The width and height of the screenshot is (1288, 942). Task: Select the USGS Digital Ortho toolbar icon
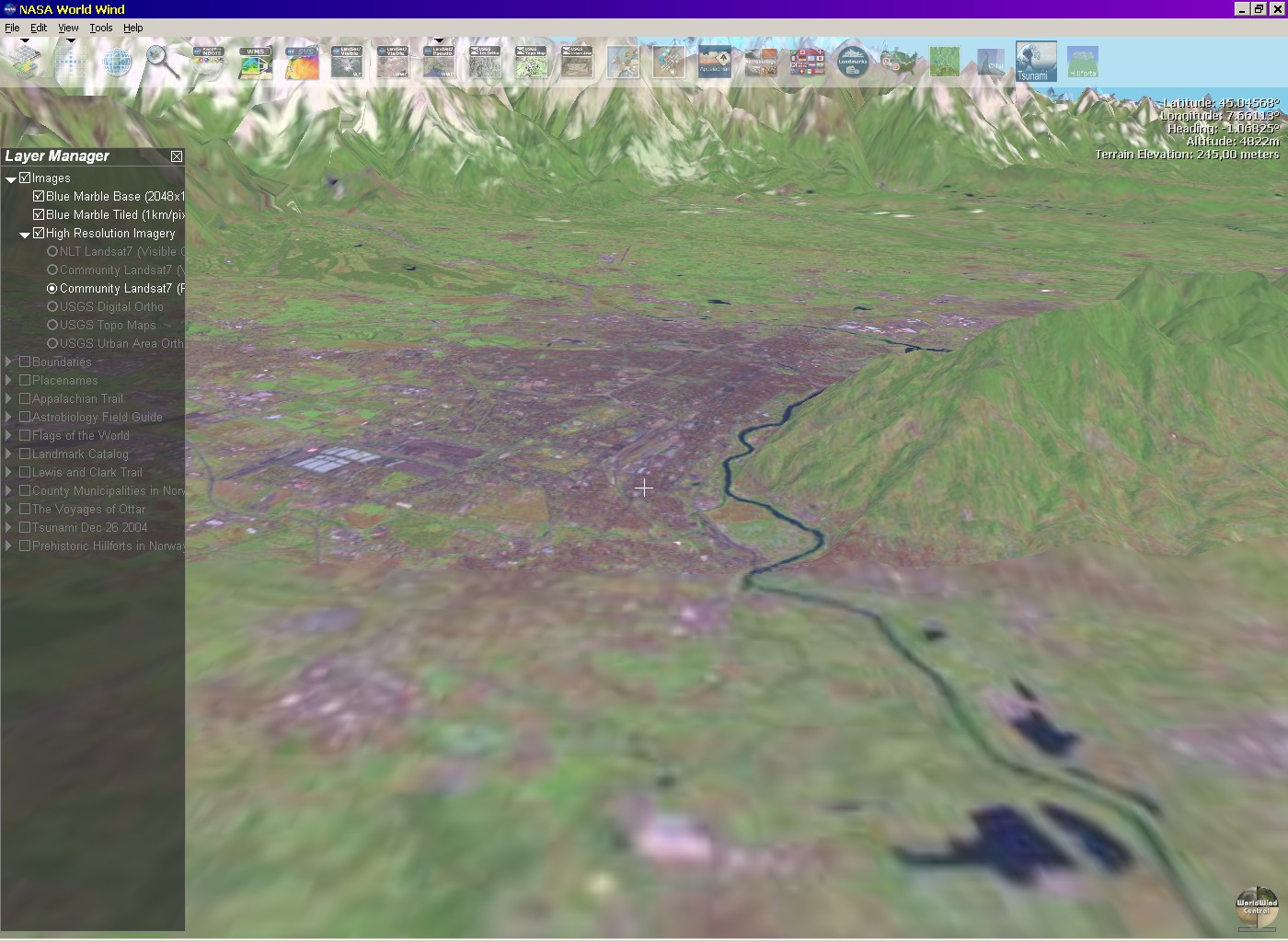tap(485, 62)
